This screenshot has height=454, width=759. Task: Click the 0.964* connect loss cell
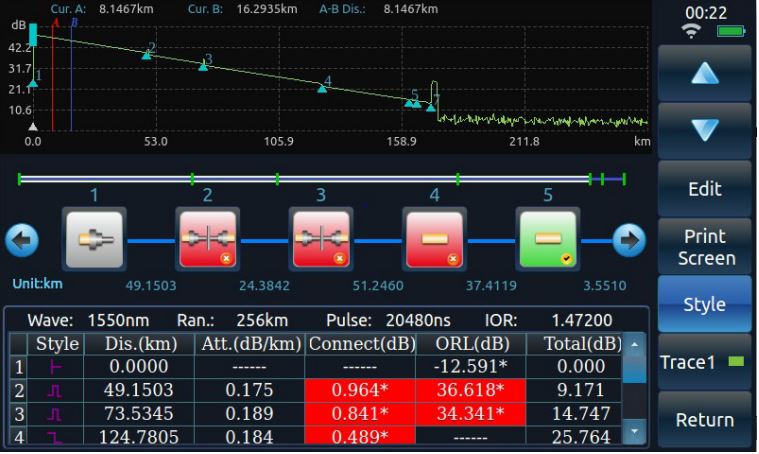360,390
